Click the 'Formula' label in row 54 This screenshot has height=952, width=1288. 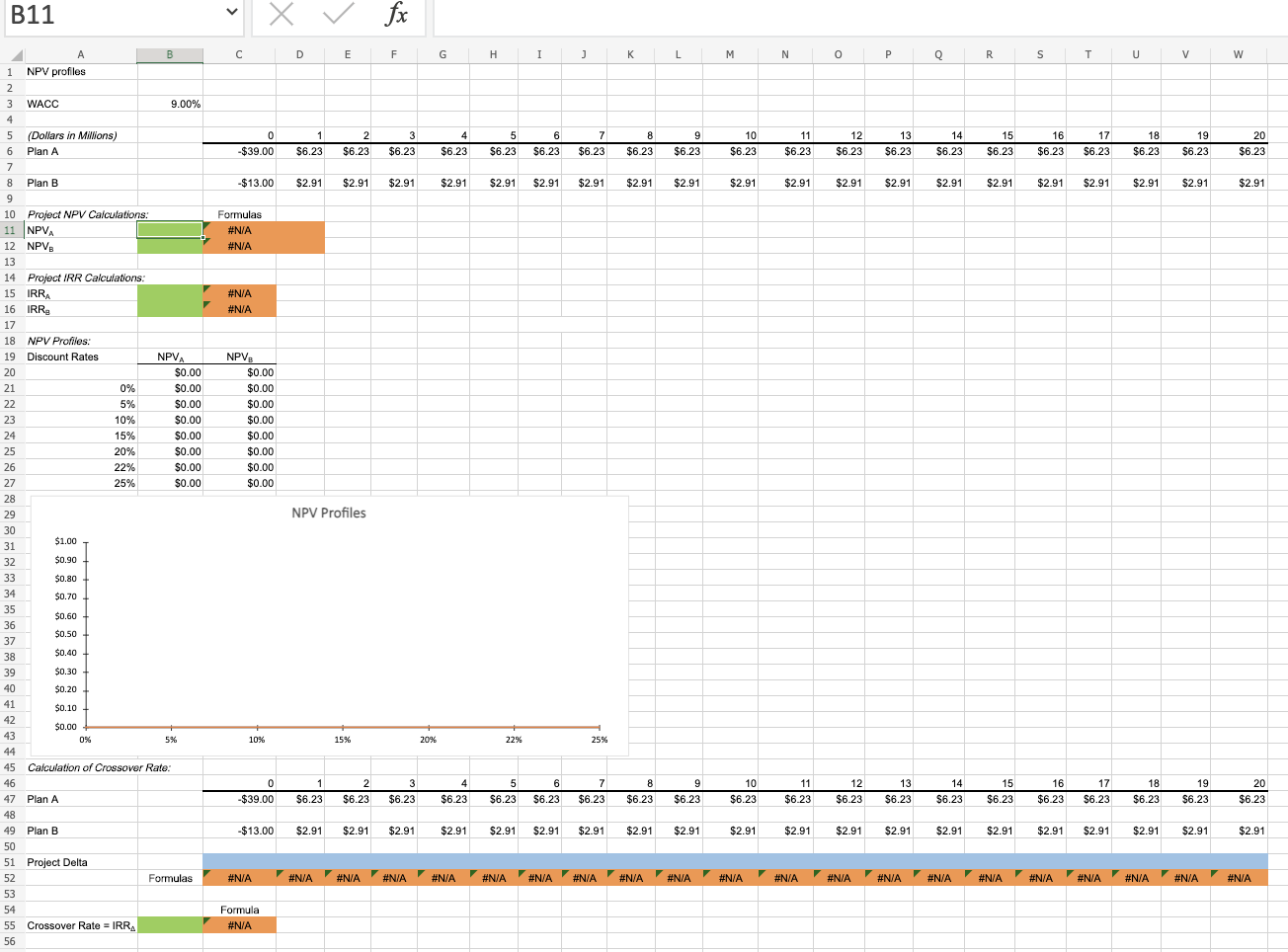click(240, 910)
